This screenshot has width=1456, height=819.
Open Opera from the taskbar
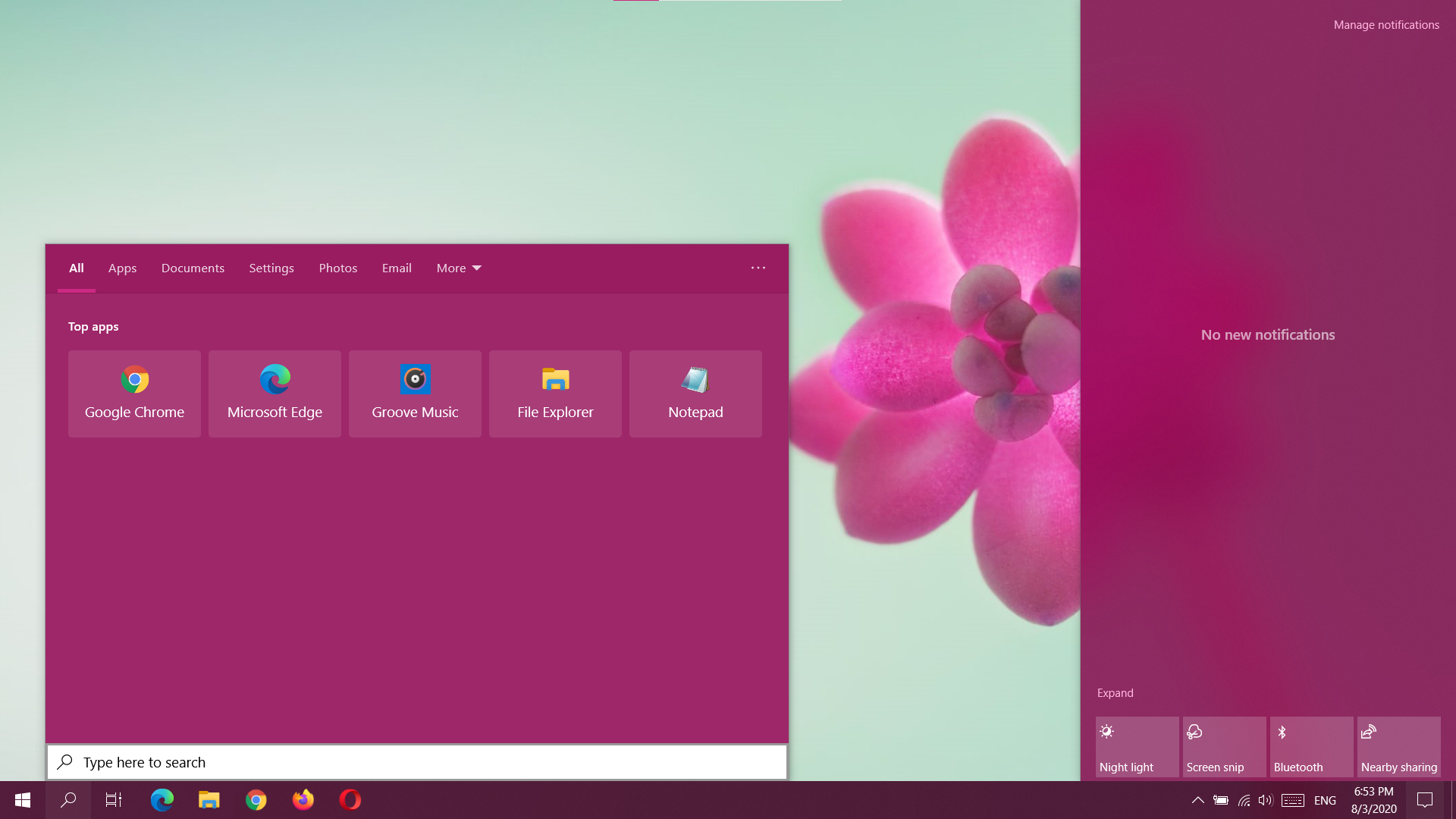pos(350,800)
